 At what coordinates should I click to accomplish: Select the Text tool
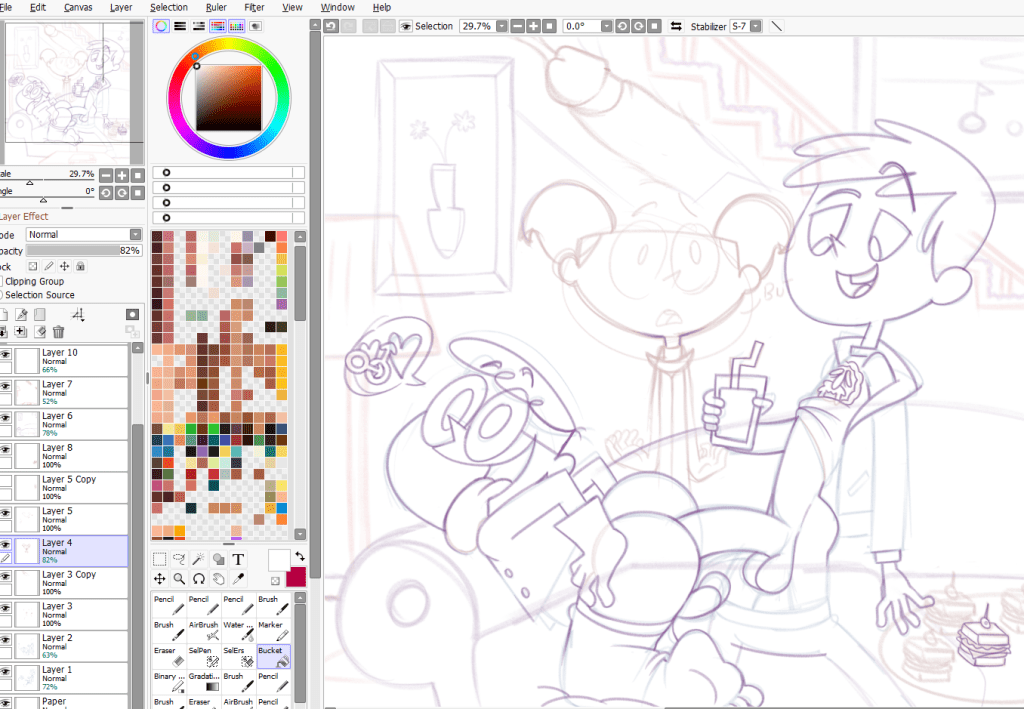[x=238, y=560]
